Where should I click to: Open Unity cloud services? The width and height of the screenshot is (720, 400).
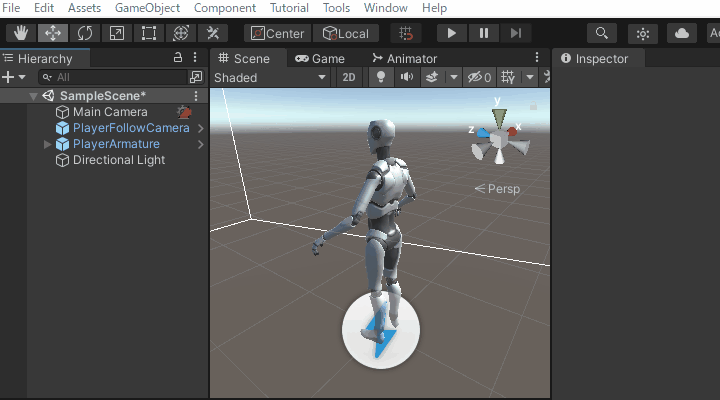click(x=682, y=33)
